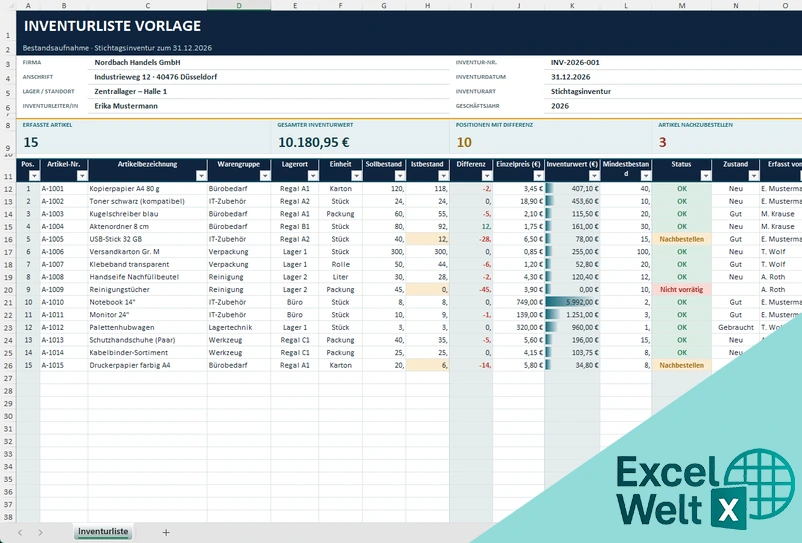Select the INVENTURLISTE VORLAGE title cell
Viewport: 802px width, 543px height.
click(x=409, y=26)
